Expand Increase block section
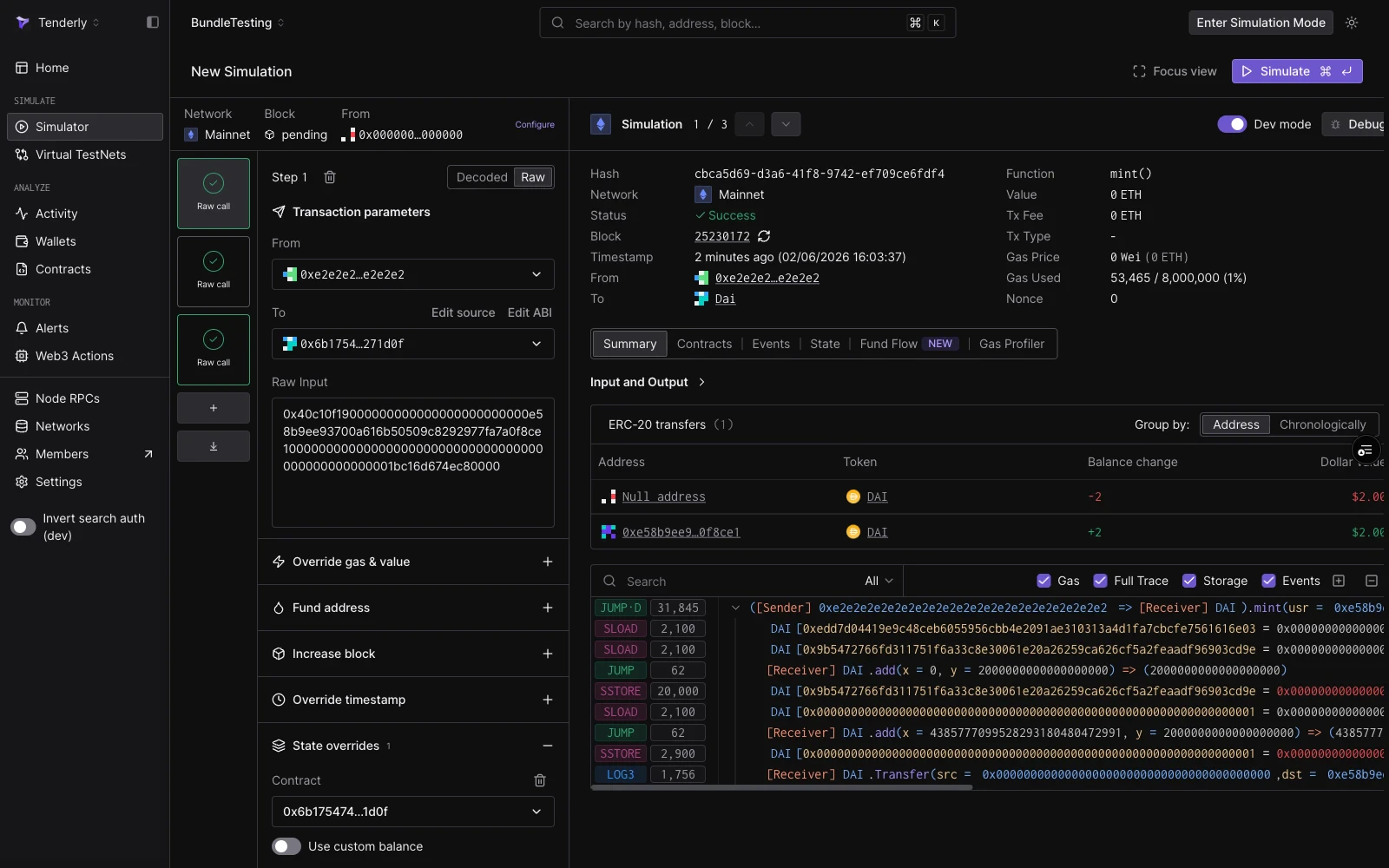Screen dimensions: 1389x868 pos(413,654)
